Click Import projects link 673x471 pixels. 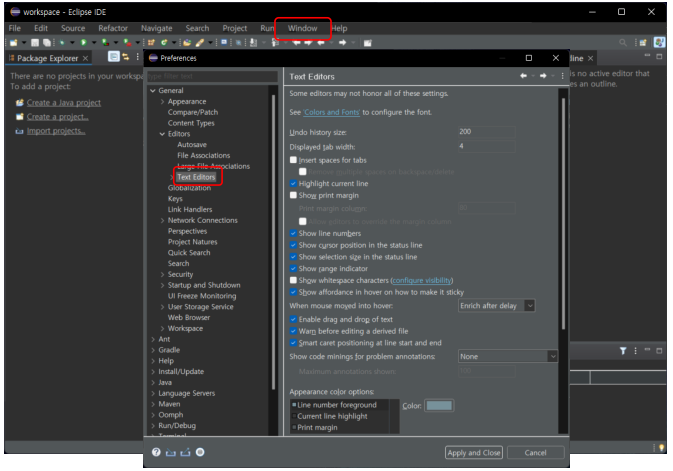(x=56, y=131)
